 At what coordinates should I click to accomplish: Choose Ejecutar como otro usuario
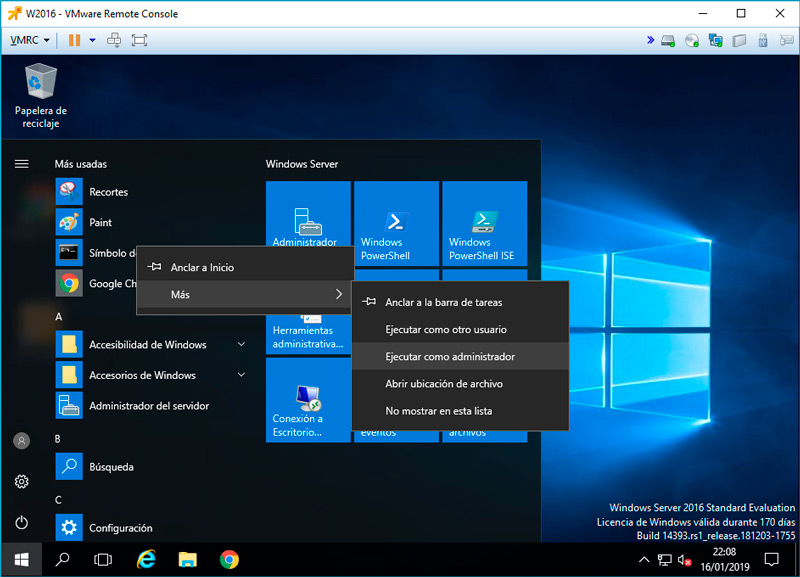pos(460,330)
